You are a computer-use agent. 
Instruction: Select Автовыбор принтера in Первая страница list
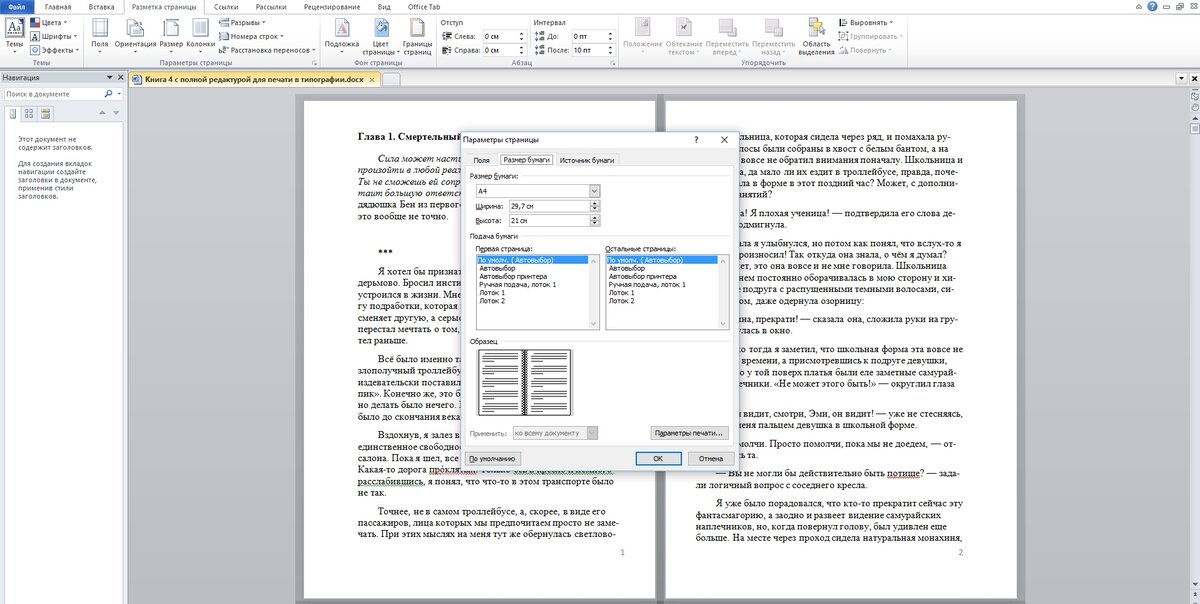(x=513, y=276)
